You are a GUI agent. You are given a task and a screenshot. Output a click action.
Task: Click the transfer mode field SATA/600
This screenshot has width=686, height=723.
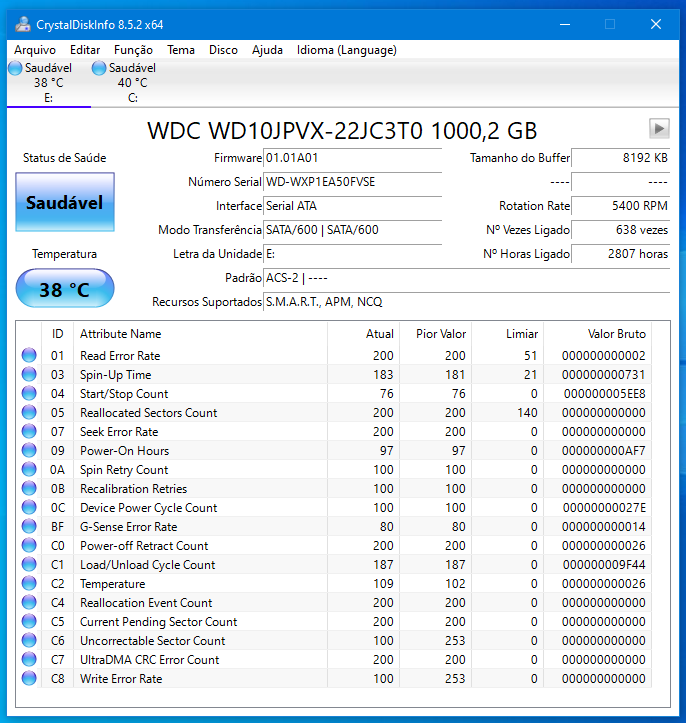pyautogui.click(x=352, y=230)
